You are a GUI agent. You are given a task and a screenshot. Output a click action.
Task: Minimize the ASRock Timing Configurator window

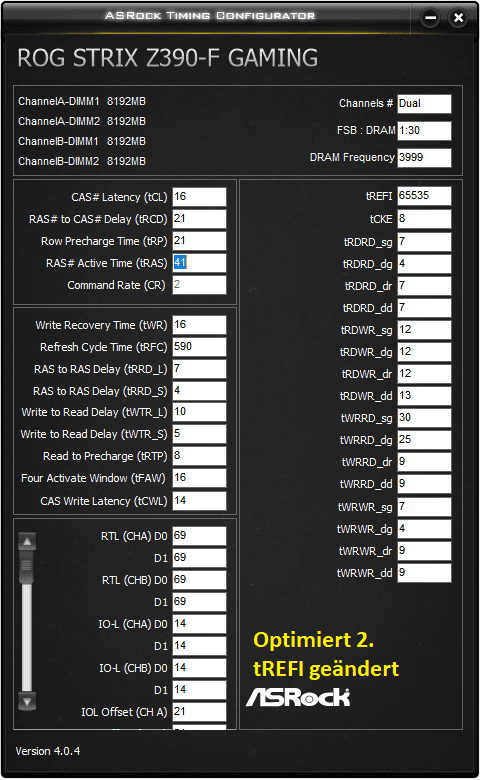coord(430,18)
